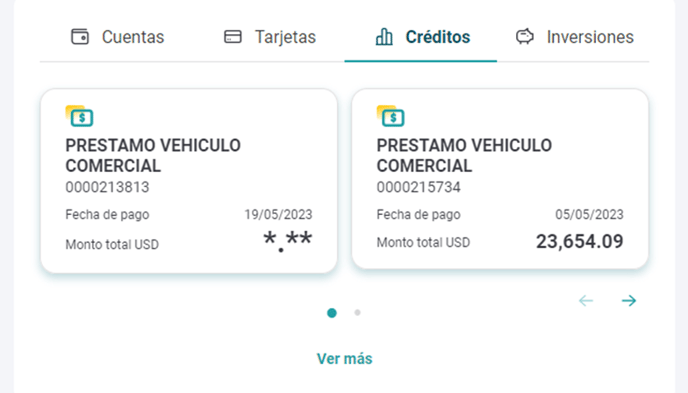Screen dimensions: 688x393
Task: Switch to the Tarjetas tab
Action: pos(270,37)
